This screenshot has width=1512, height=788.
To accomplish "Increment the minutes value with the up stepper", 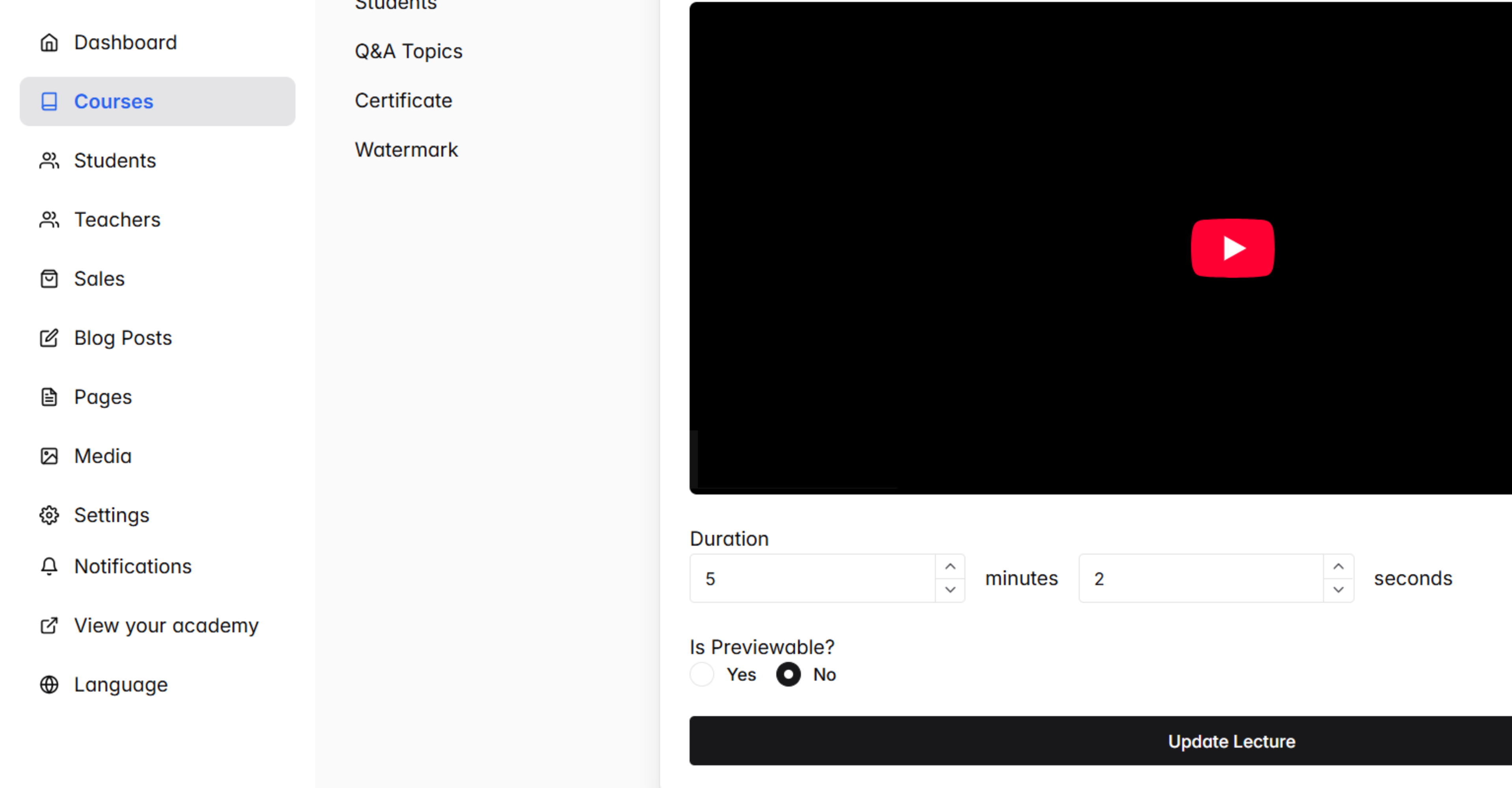I will click(x=950, y=566).
